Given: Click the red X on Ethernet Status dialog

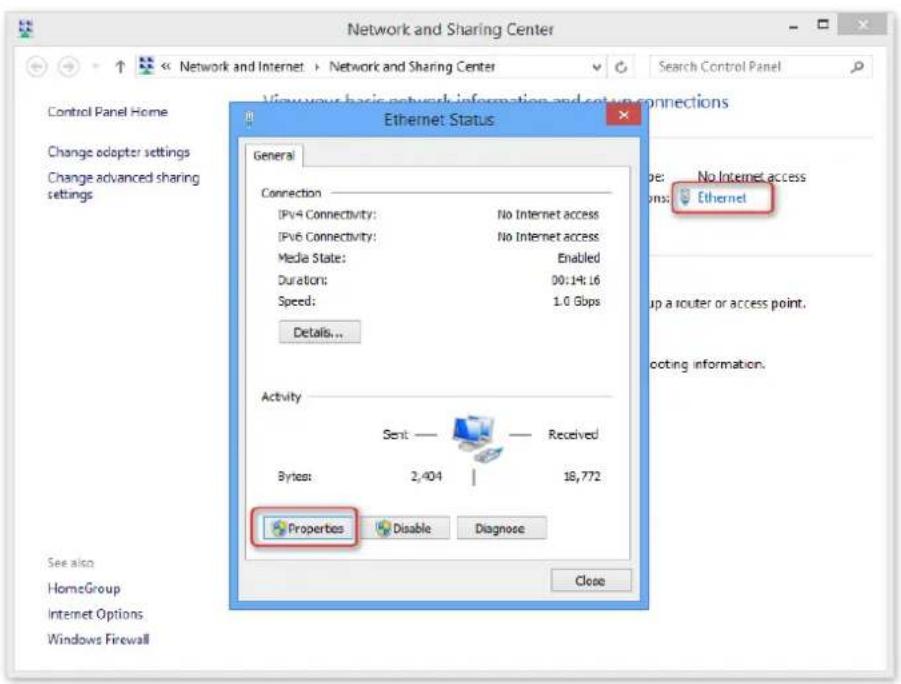Looking at the screenshot, I should pyautogui.click(x=623, y=116).
